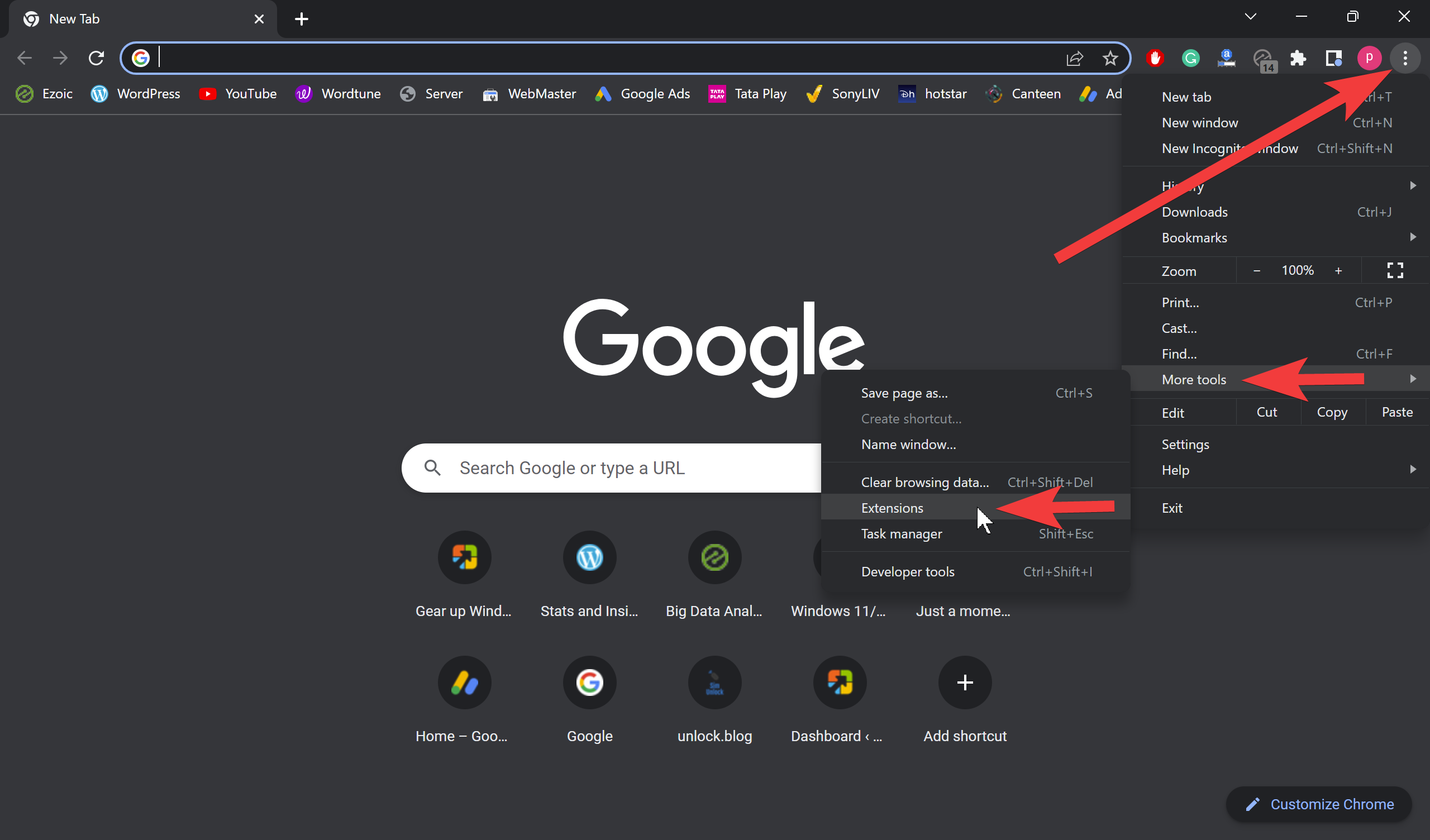Open the YouTube bookmark
Screen dimensions: 1430x840
click(x=238, y=94)
